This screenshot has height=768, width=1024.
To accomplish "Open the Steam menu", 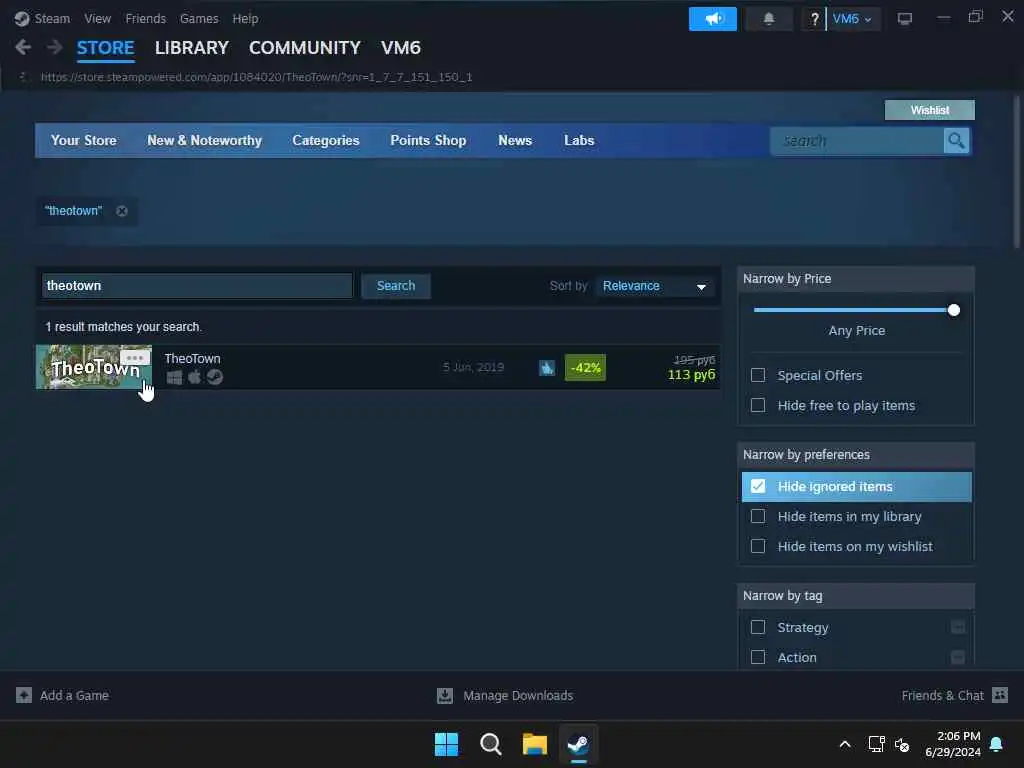I will 52,18.
